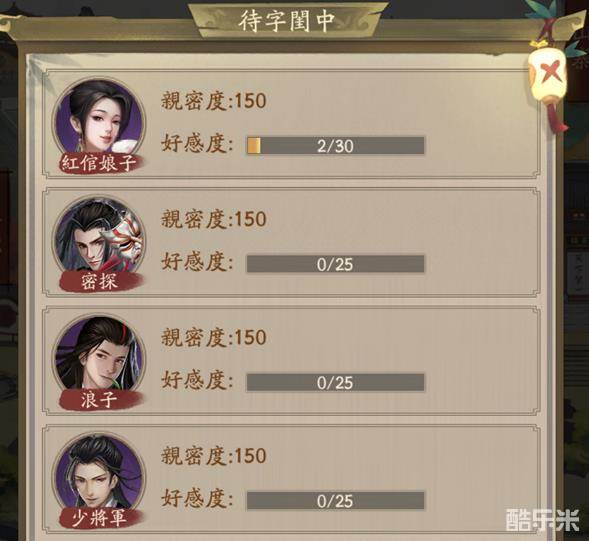Select the 密探 masked character portrait
This screenshot has height=541, width=589.
coord(99,239)
